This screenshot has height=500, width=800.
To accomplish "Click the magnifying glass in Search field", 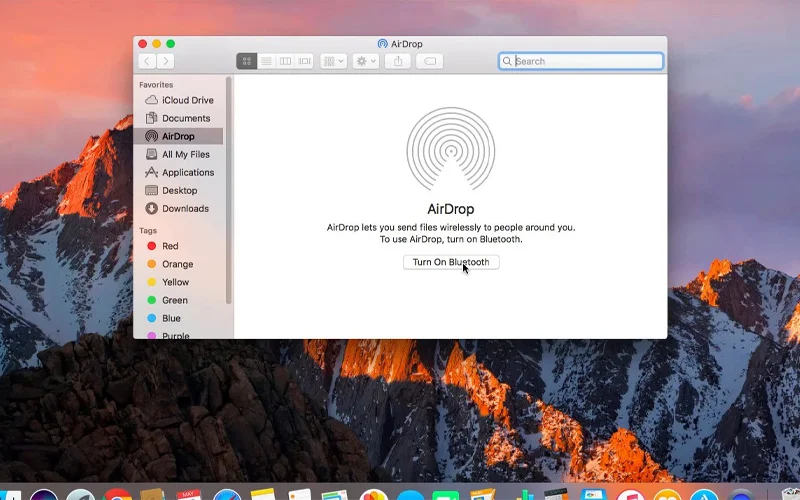I will pyautogui.click(x=507, y=61).
